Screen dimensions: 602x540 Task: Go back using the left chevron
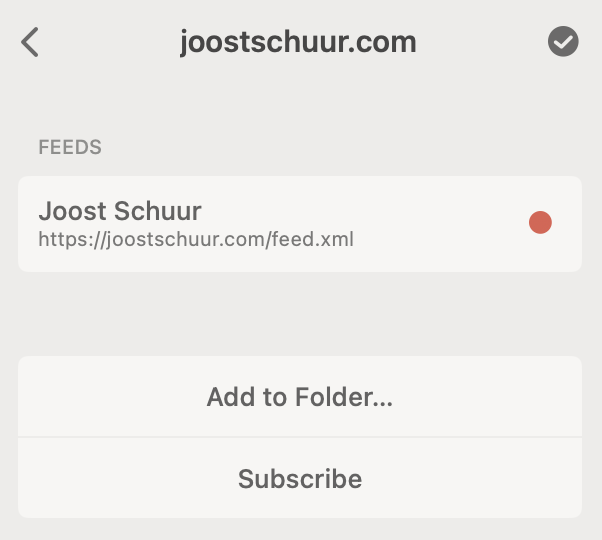pyautogui.click(x=30, y=42)
